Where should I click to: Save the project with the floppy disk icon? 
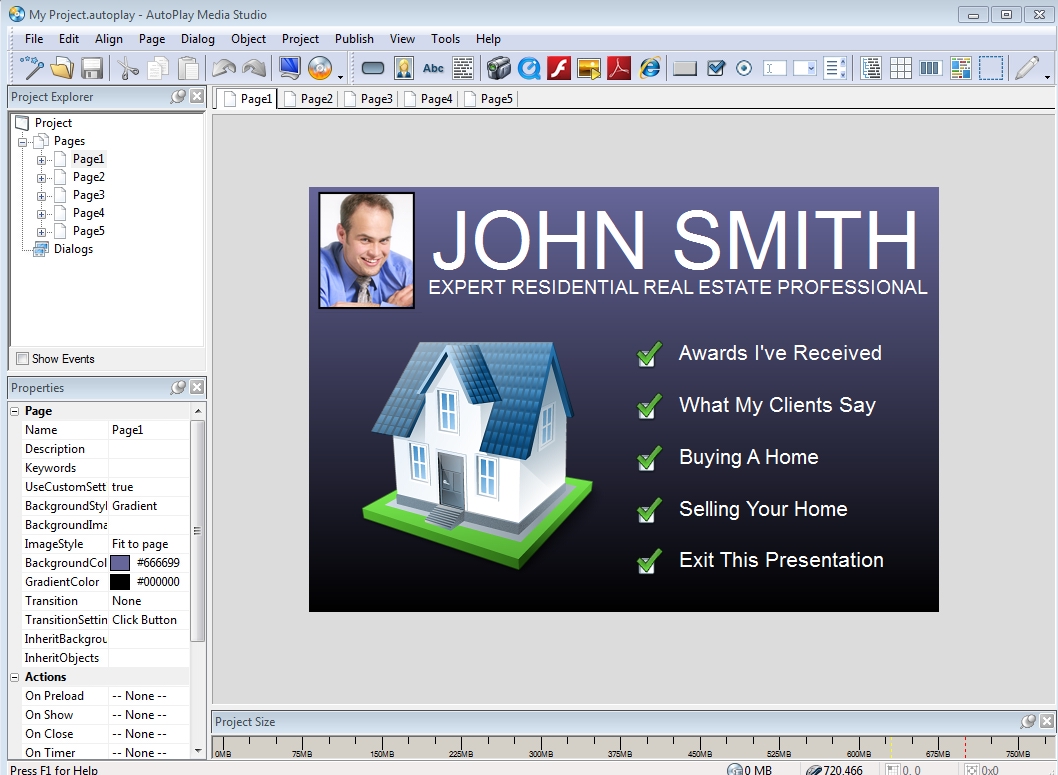pos(92,68)
